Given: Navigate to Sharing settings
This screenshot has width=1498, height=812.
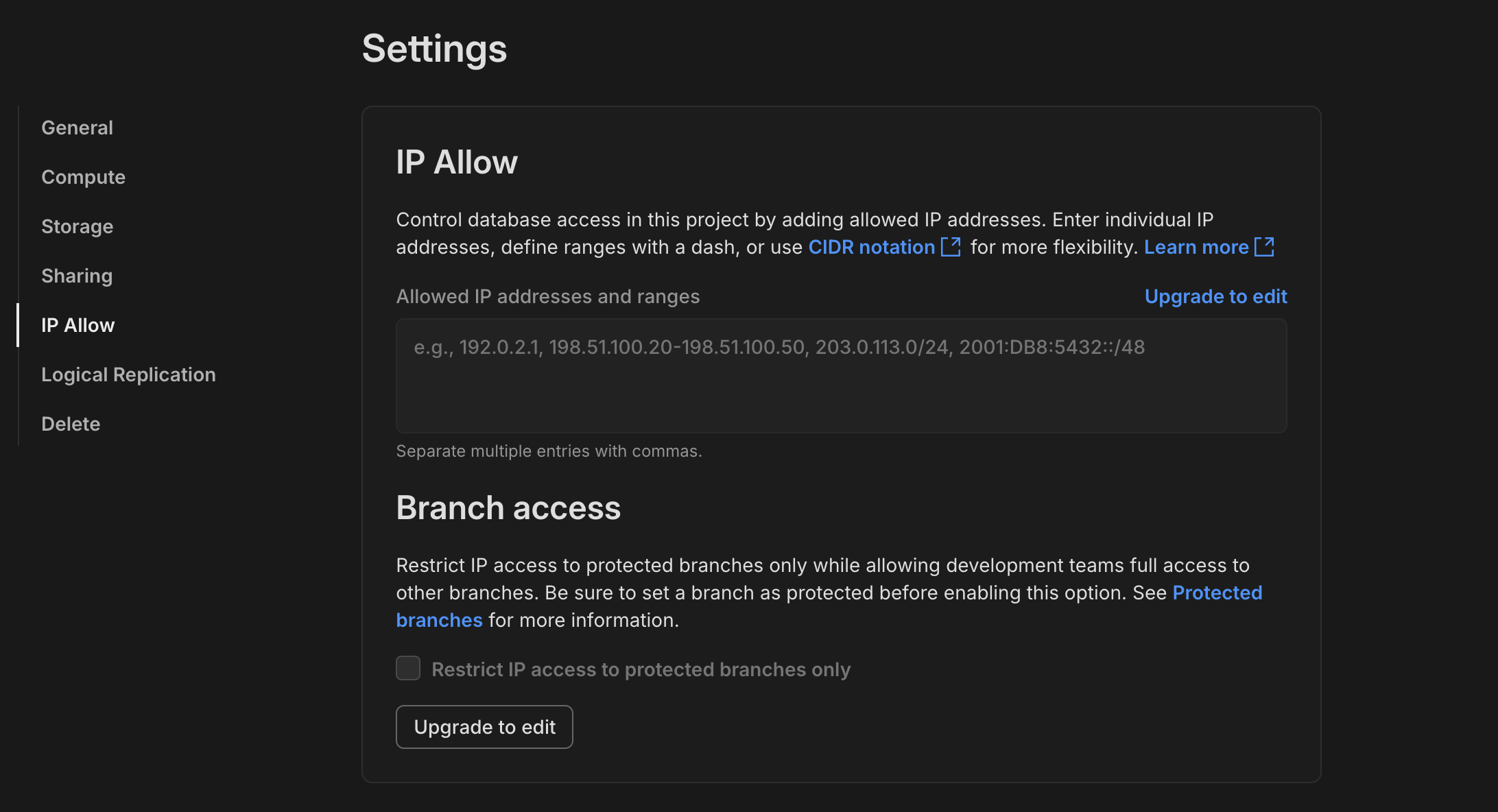Looking at the screenshot, I should [x=76, y=275].
